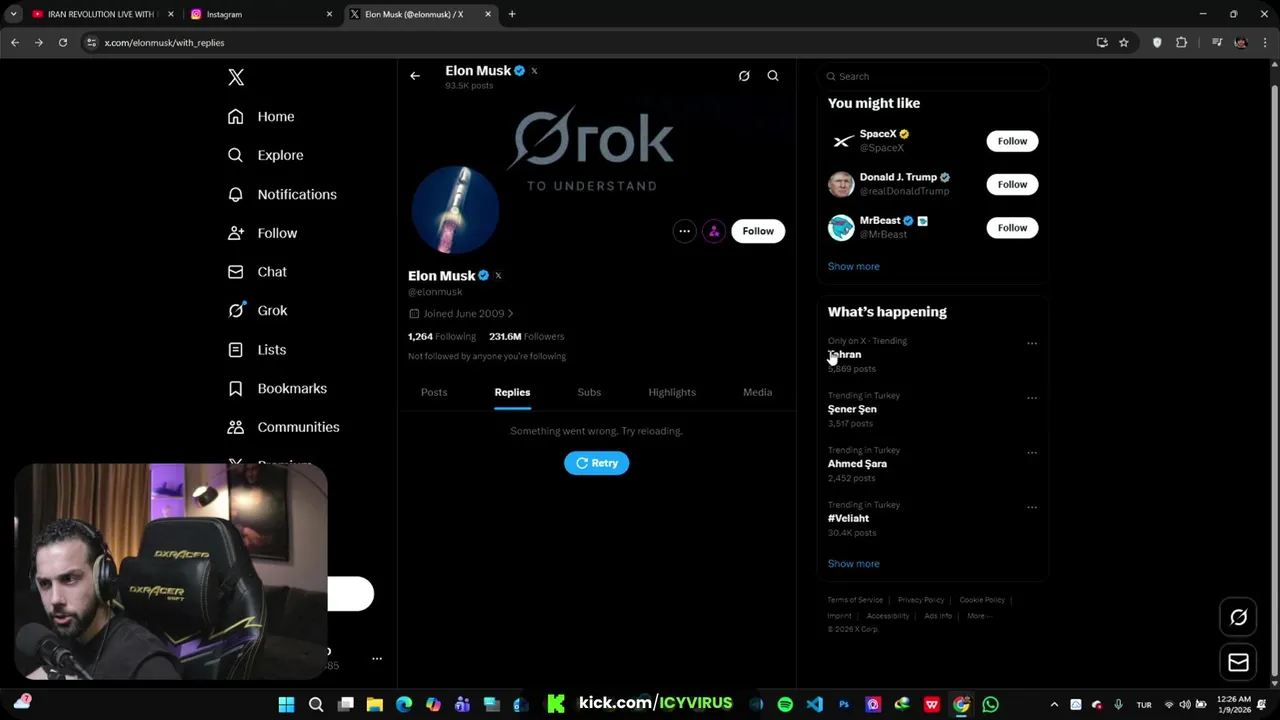The width and height of the screenshot is (1280, 720).
Task: Switch to the Media tab
Action: [757, 392]
